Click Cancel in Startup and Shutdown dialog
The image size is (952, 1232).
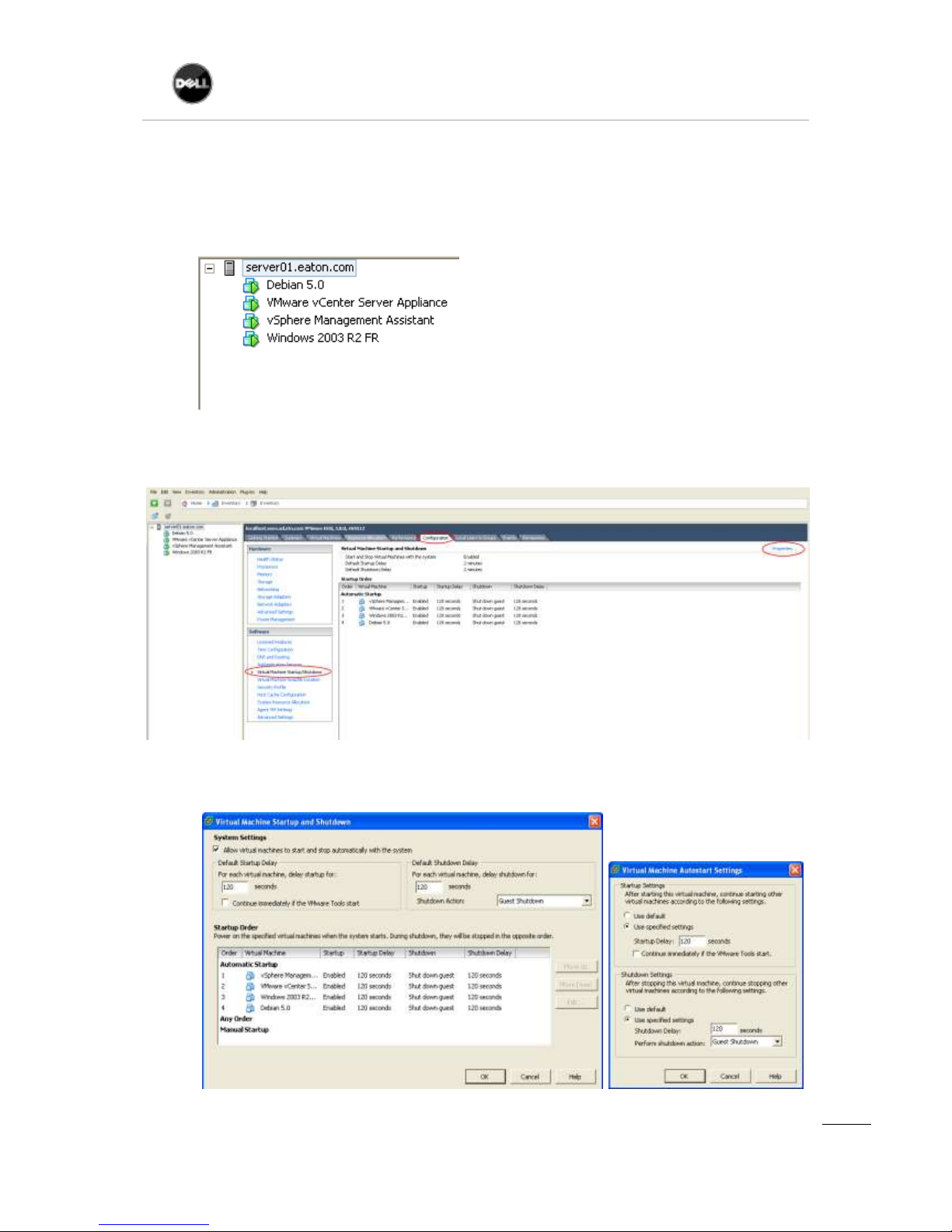tap(530, 1077)
